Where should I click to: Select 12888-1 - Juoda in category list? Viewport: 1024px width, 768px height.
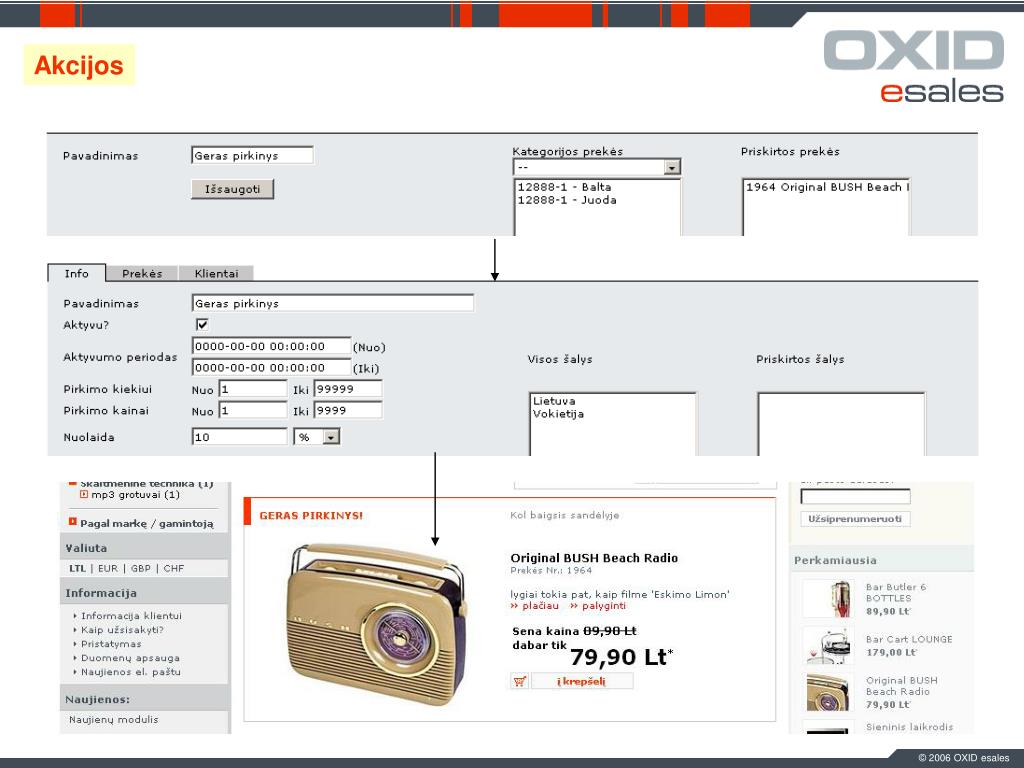click(567, 200)
